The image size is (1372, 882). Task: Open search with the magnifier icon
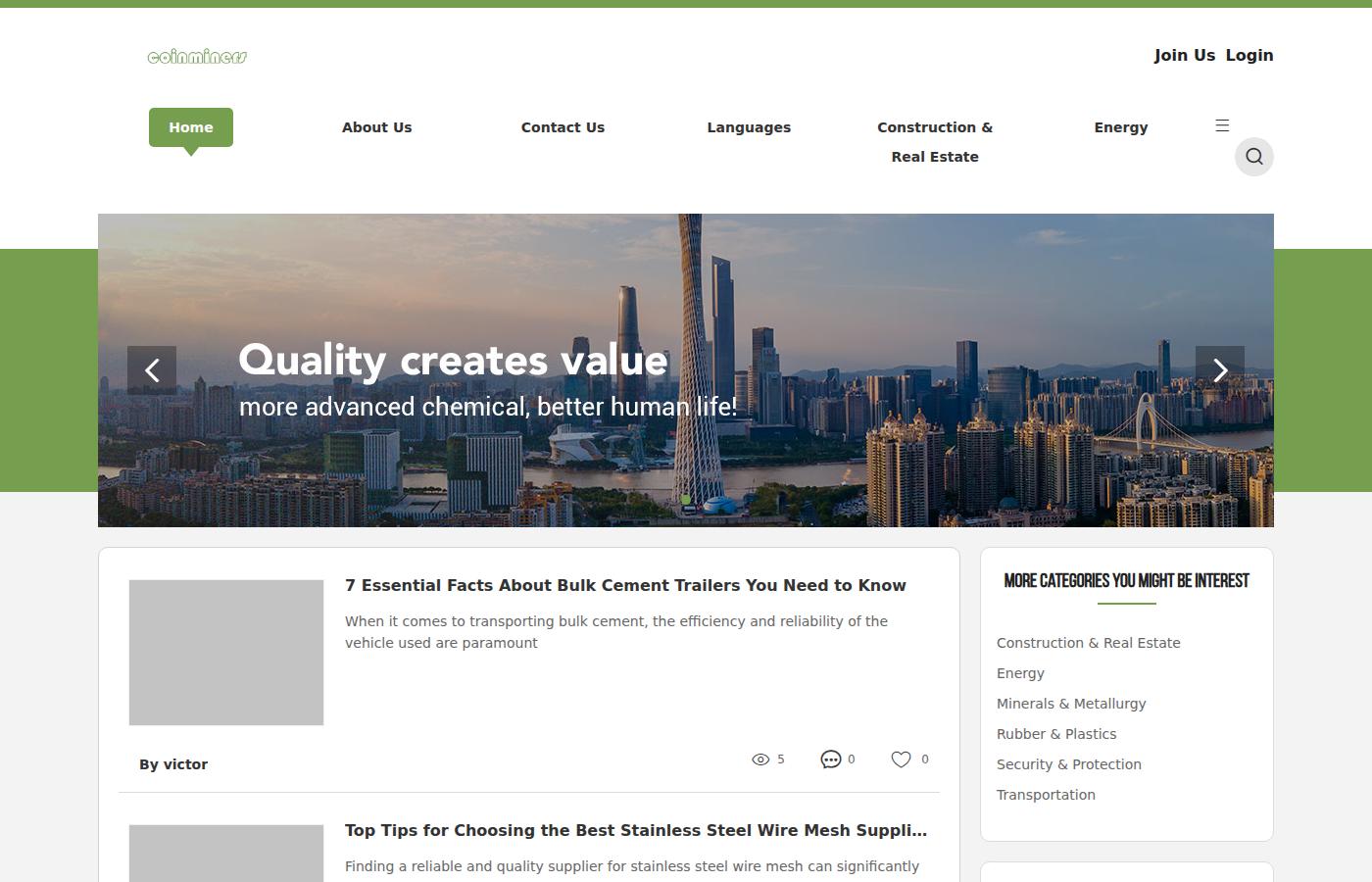coord(1254,157)
